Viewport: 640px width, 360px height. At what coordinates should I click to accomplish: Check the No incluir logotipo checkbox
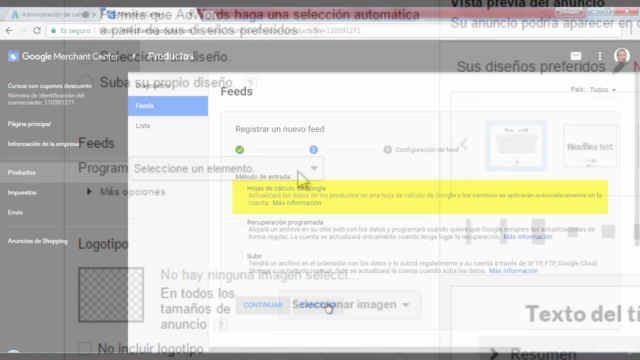click(x=85, y=349)
